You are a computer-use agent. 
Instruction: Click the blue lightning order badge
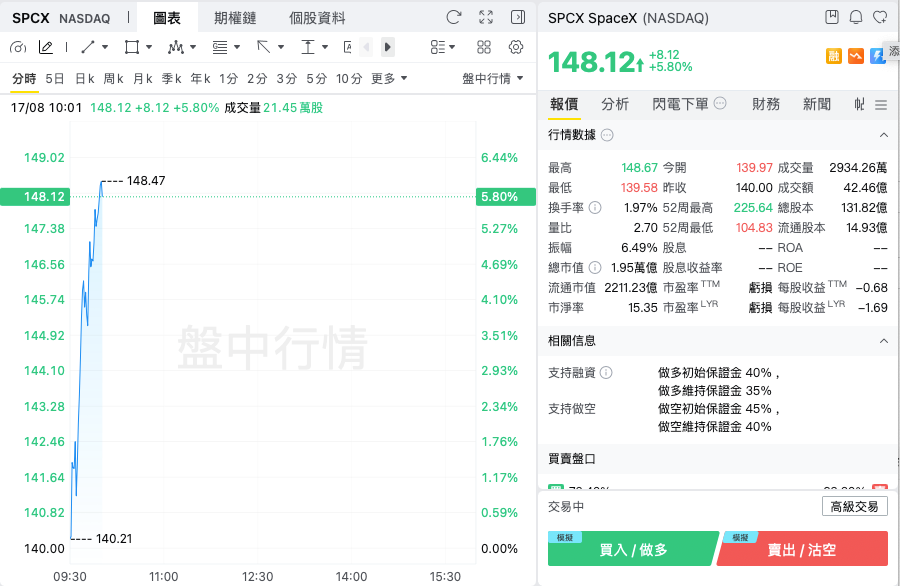878,56
